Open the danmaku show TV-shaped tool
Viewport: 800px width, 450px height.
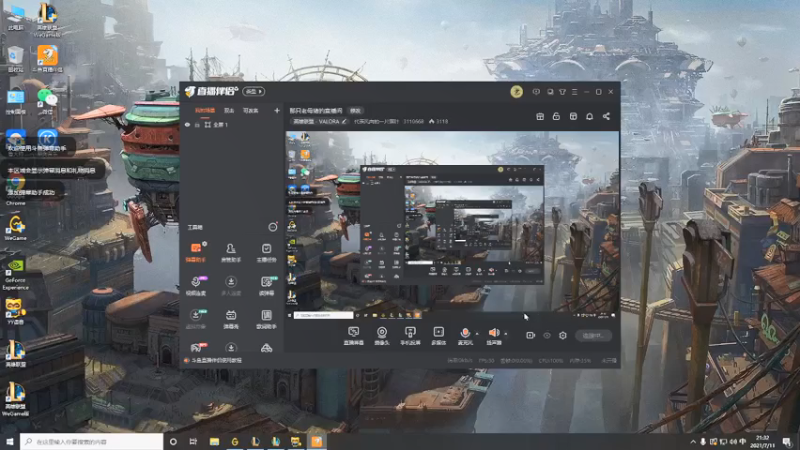point(231,319)
